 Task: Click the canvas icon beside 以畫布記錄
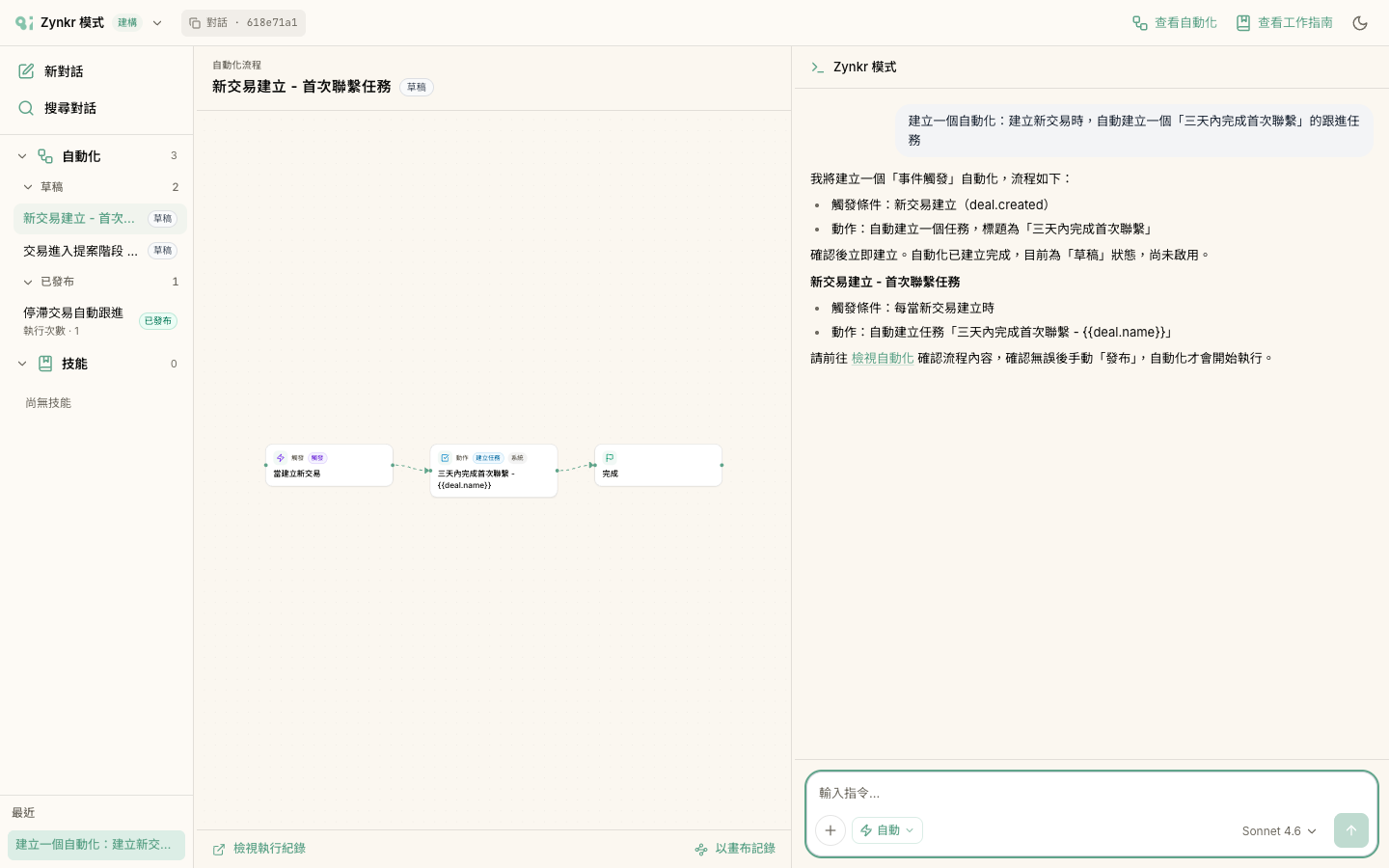click(701, 849)
